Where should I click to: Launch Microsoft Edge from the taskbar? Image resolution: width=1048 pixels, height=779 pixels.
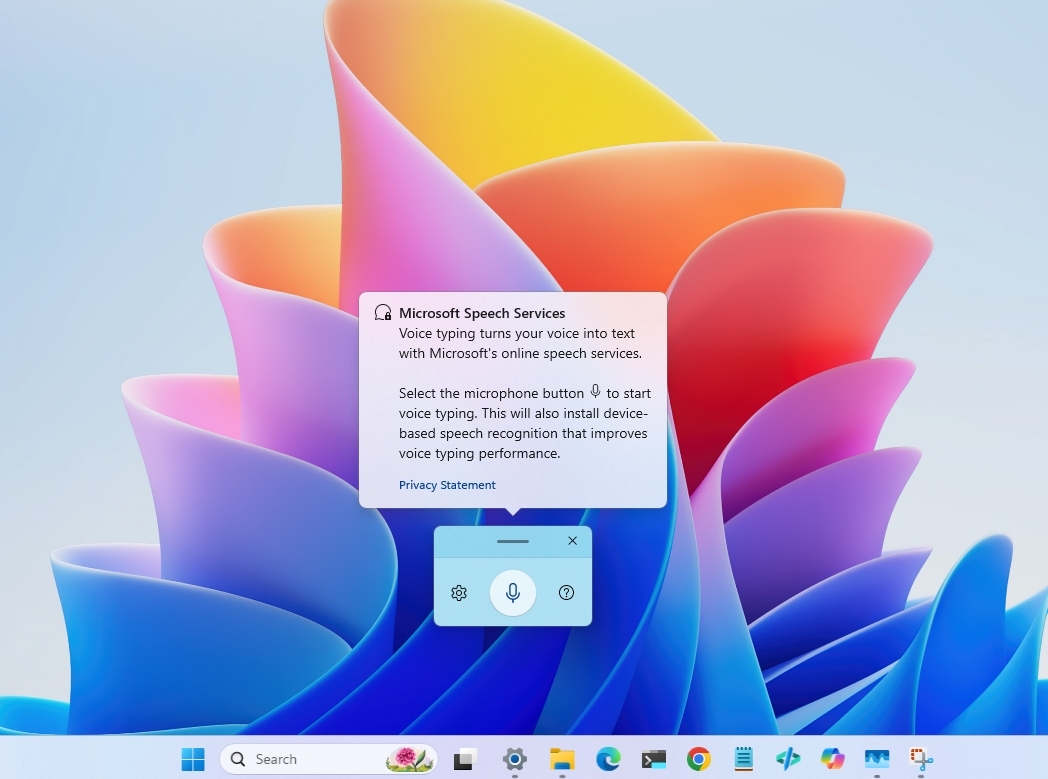pos(608,759)
